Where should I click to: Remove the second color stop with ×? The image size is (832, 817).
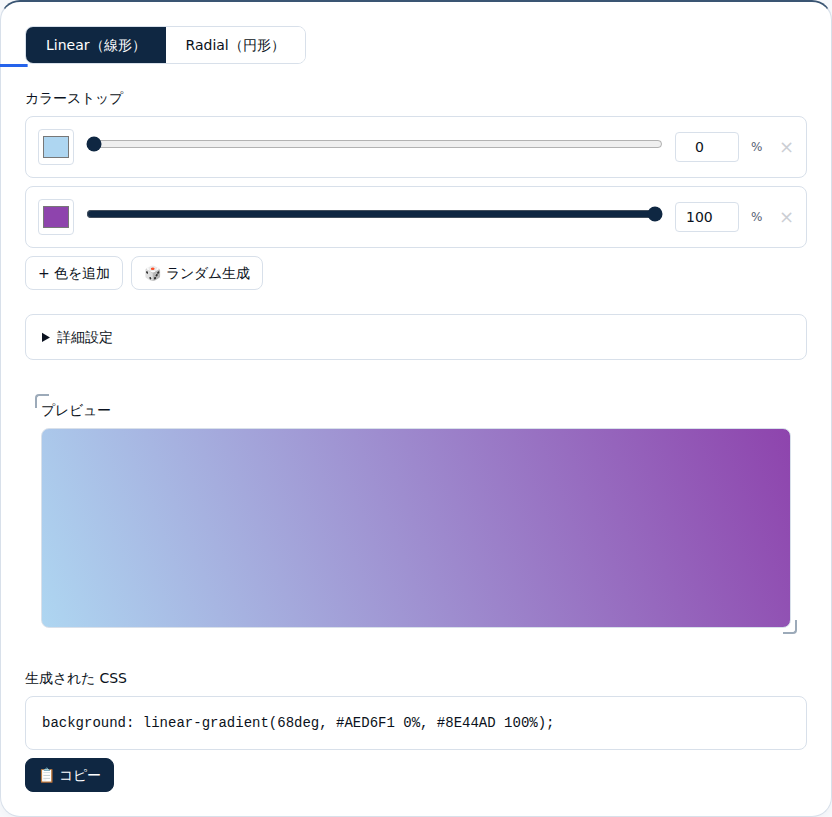click(x=786, y=218)
